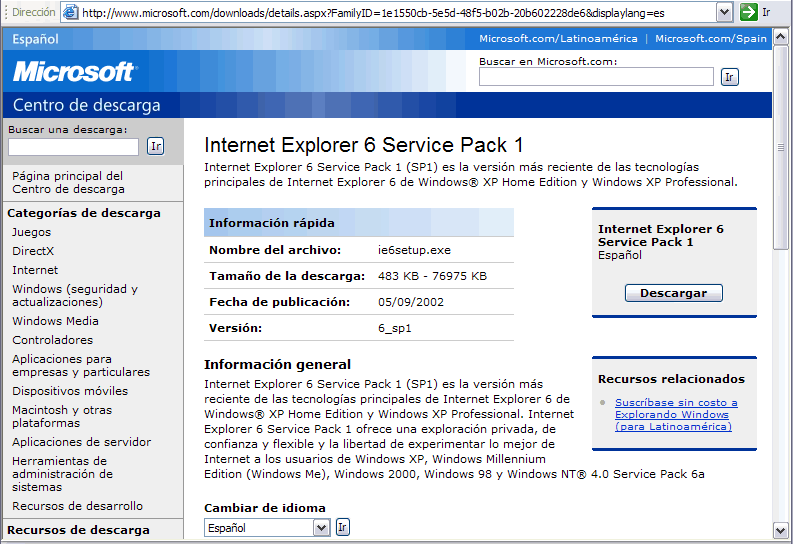Click the publication date 05/09/2002
Screen dimensions: 793x544
tap(411, 302)
